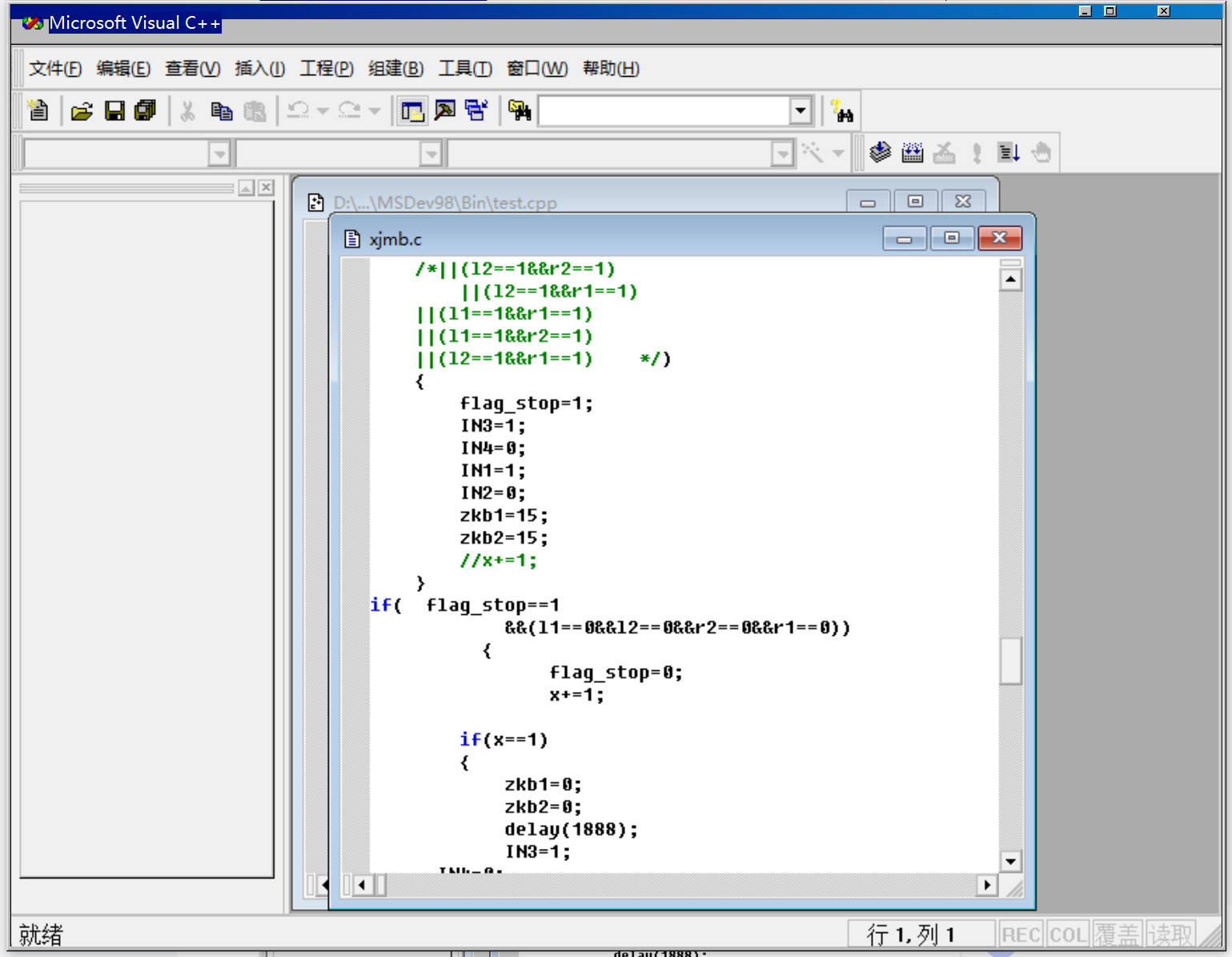Click the Compile icon on the build toolbar

879,151
